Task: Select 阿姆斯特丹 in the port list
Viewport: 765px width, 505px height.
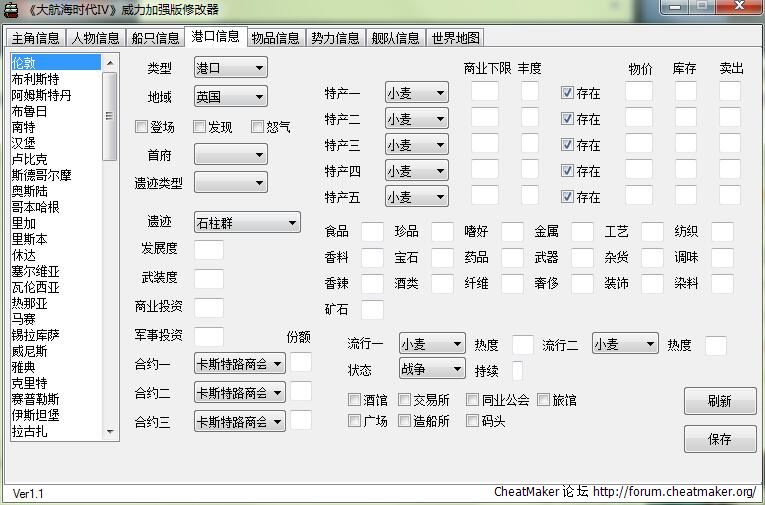Action: tap(42, 95)
